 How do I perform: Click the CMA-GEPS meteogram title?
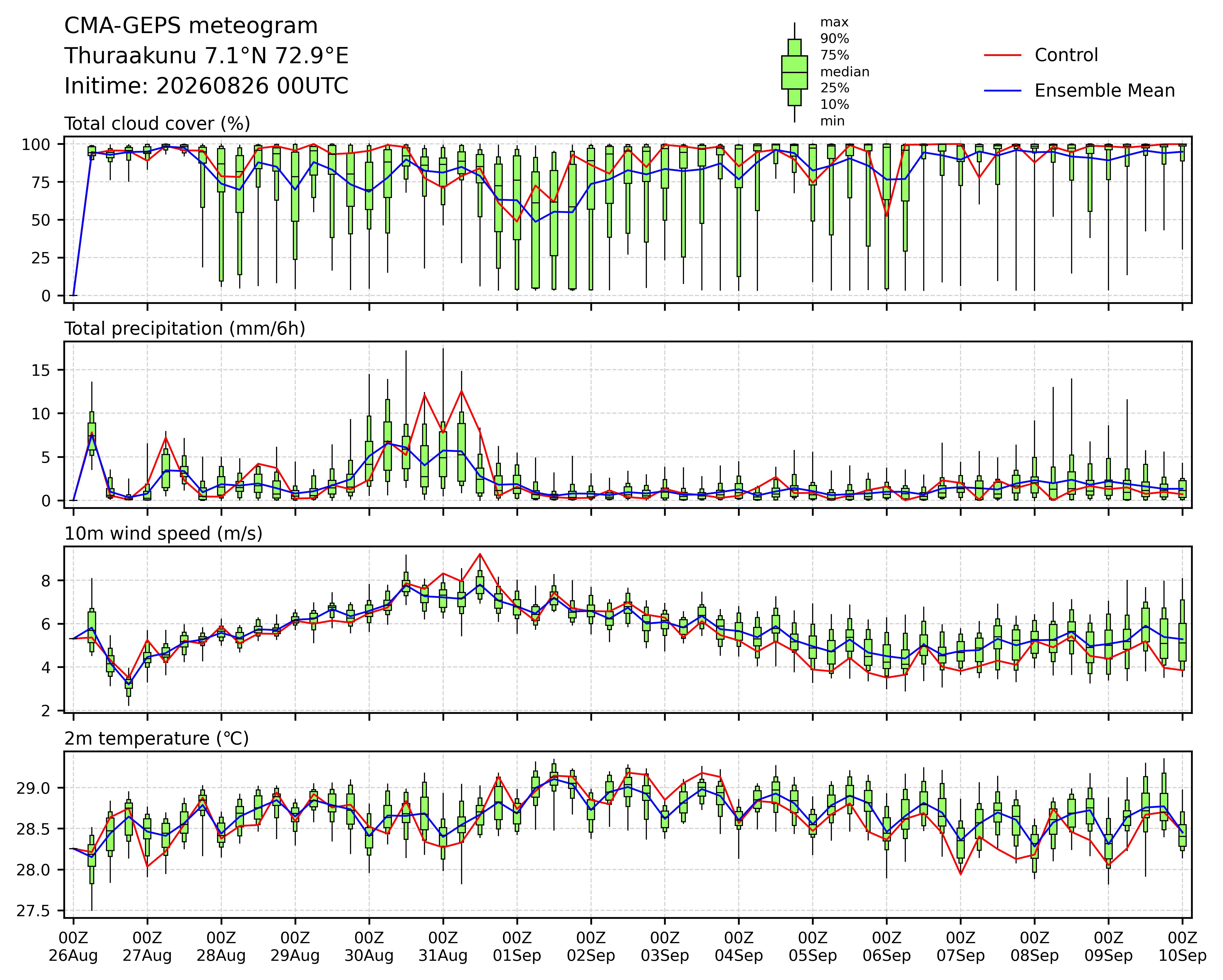tap(191, 27)
